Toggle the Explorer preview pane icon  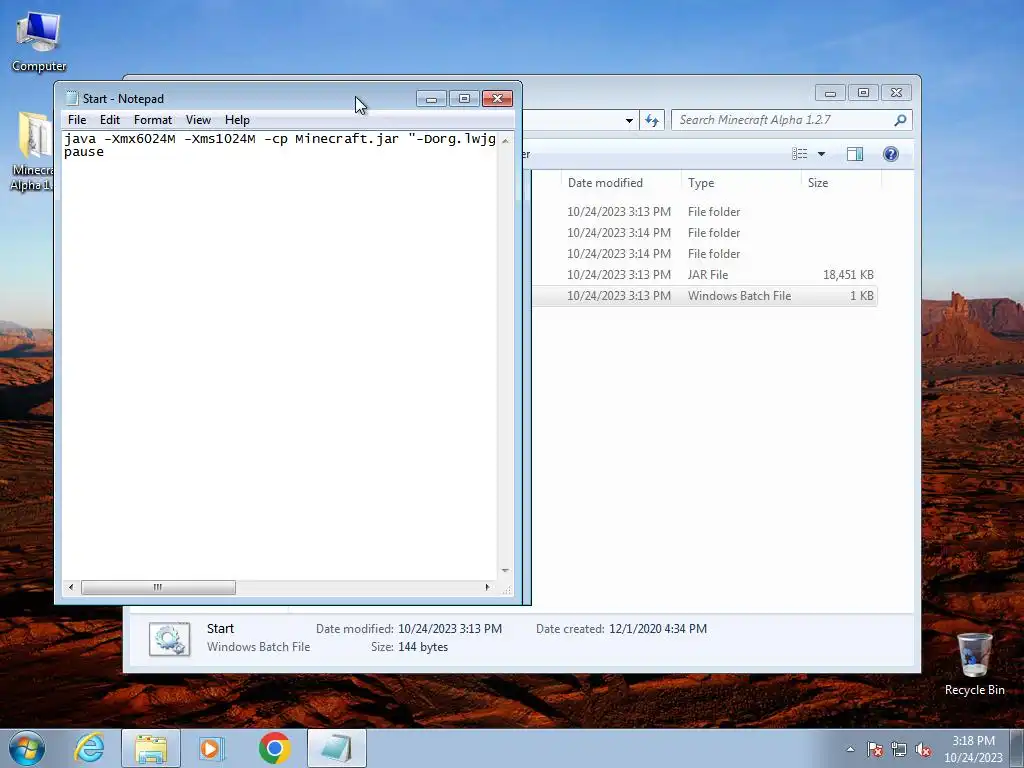pos(855,154)
